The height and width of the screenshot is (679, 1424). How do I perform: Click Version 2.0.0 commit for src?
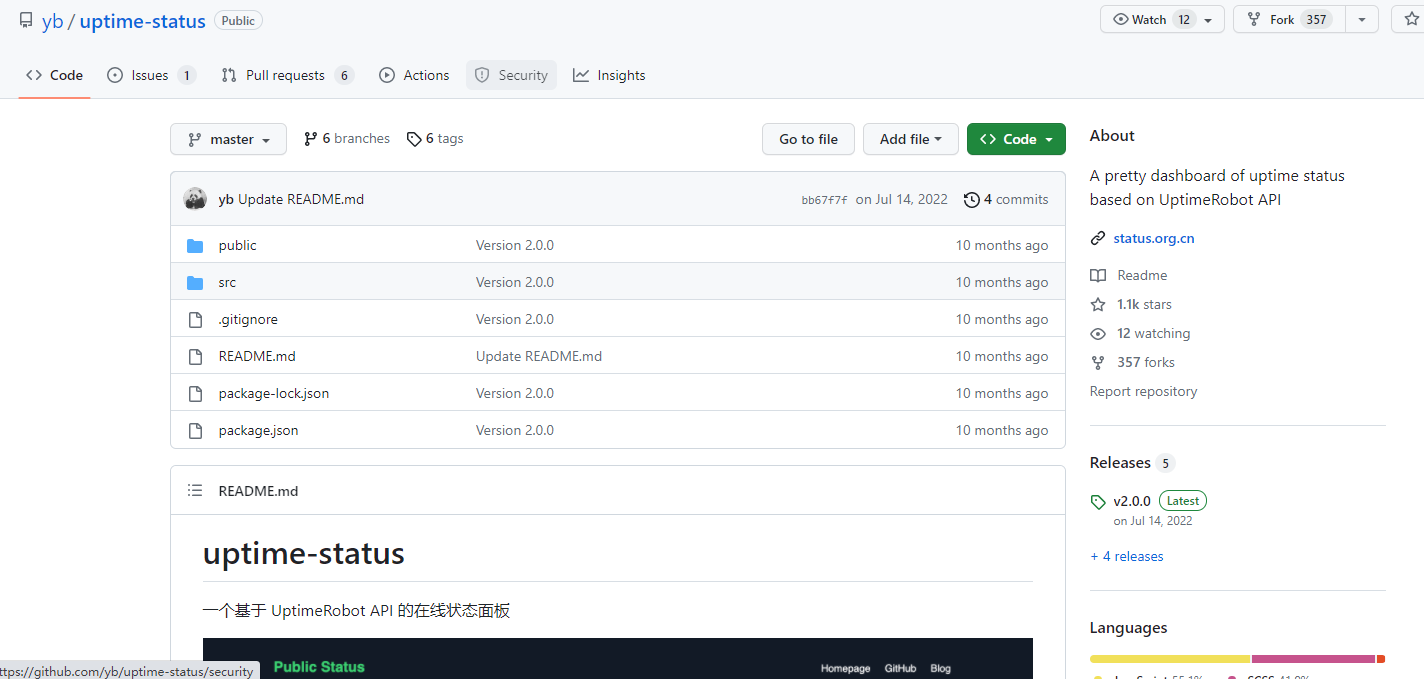coord(515,282)
